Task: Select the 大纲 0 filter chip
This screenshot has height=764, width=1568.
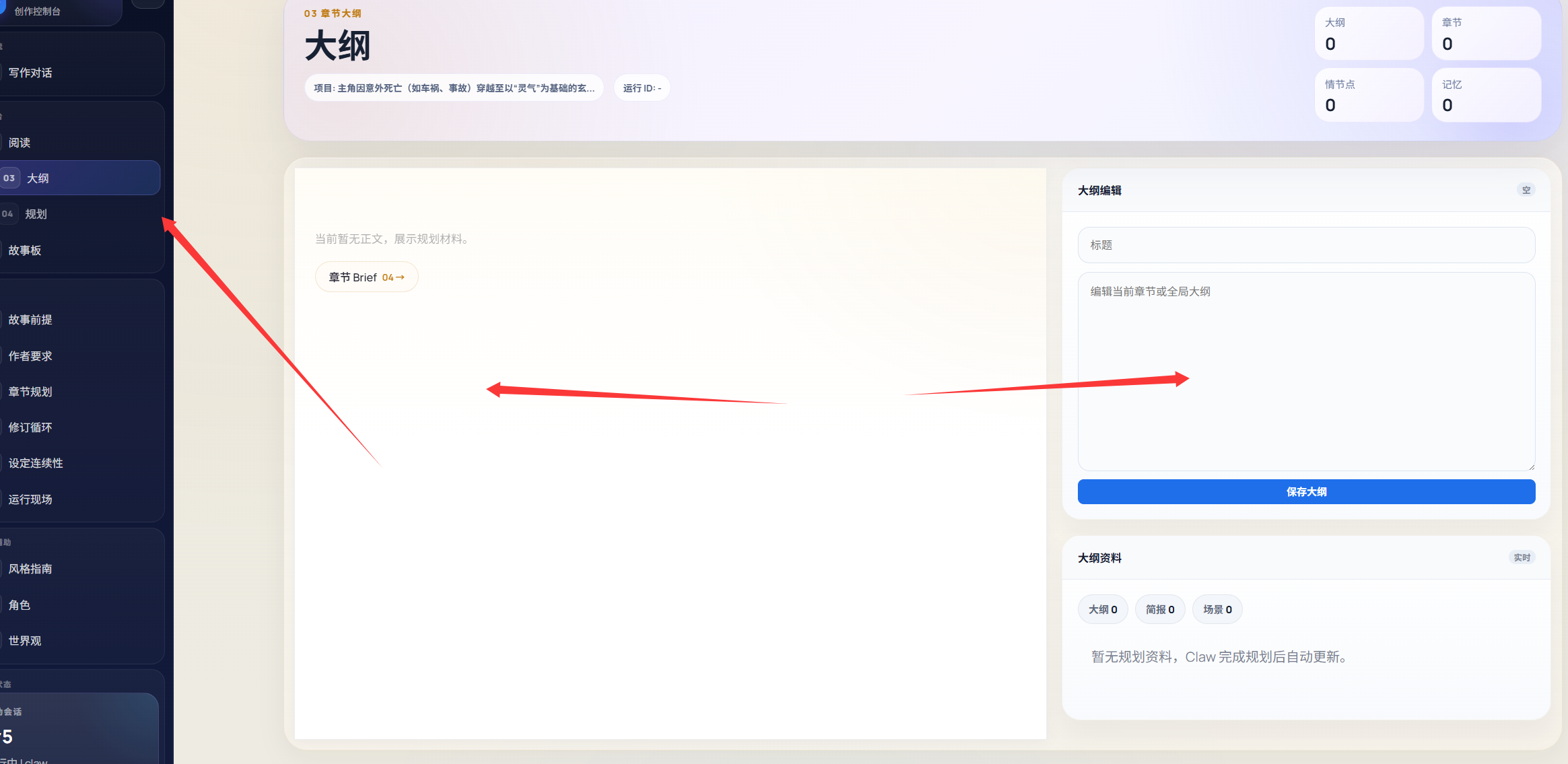Action: click(1103, 609)
